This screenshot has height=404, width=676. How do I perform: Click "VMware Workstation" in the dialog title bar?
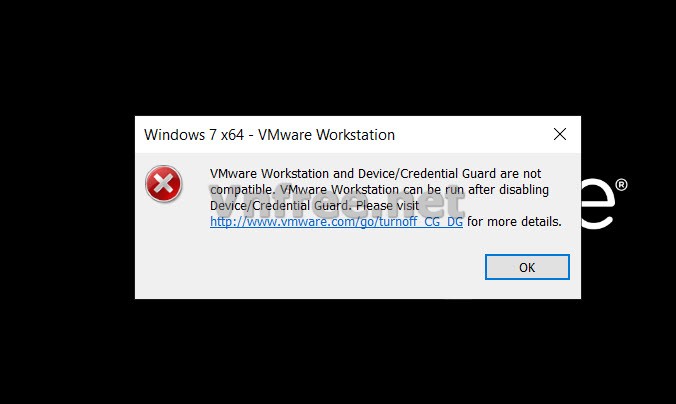[326, 135]
